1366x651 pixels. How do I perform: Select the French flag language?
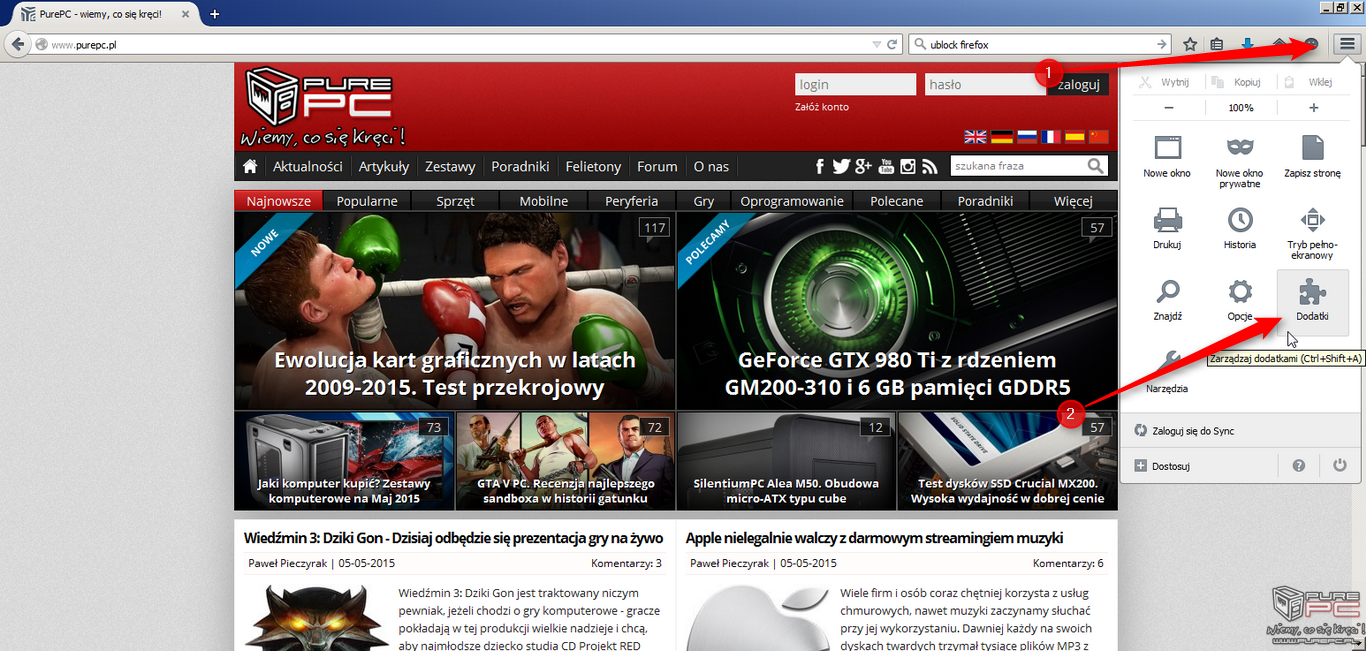click(1050, 137)
